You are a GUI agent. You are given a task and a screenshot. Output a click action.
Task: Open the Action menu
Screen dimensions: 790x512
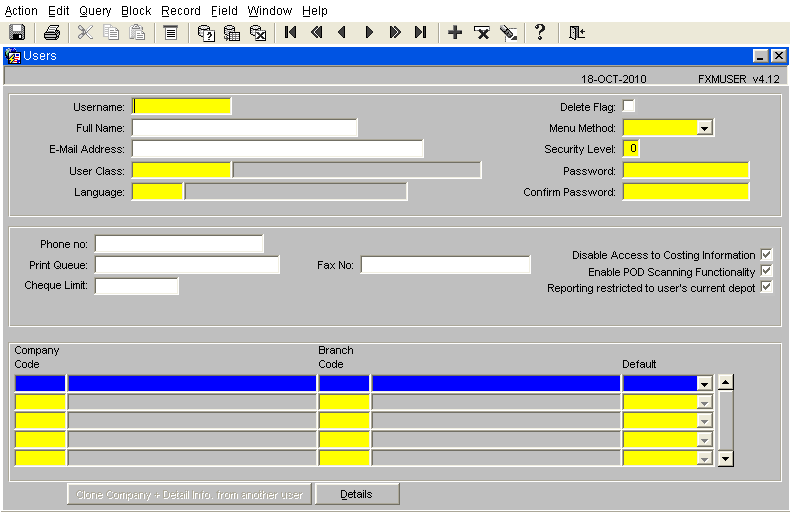click(21, 11)
